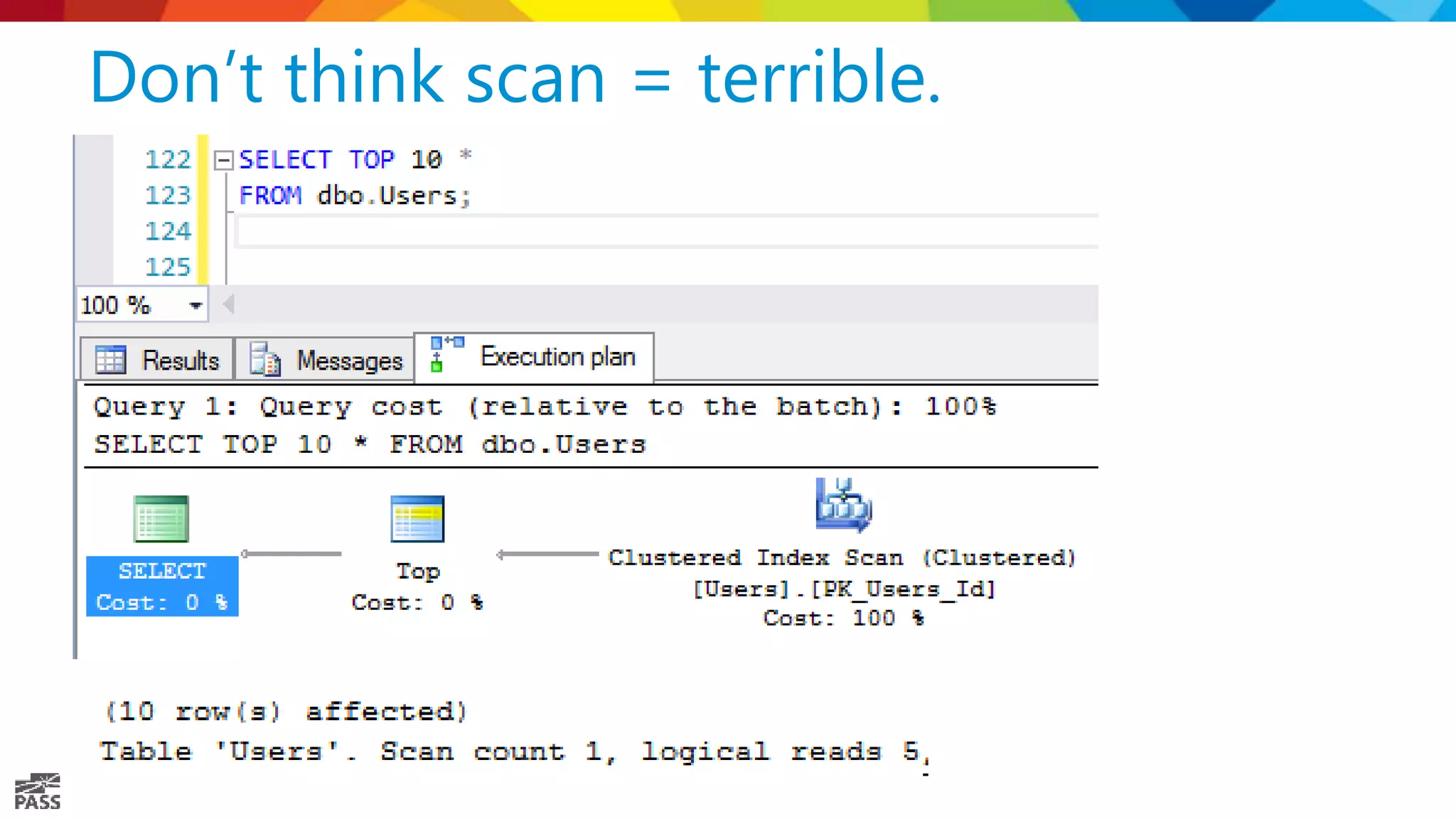The width and height of the screenshot is (1456, 819).
Task: Click line number 124 in the editor
Action: (x=168, y=231)
